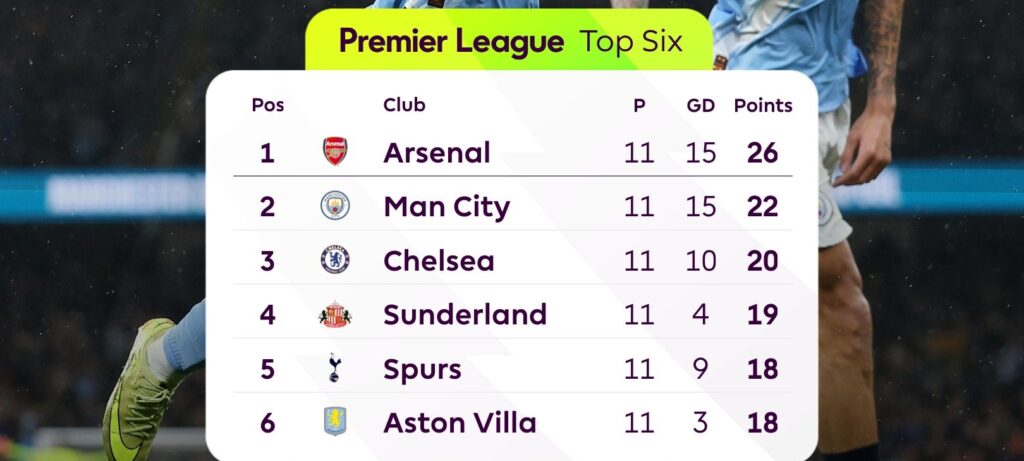1024x461 pixels.
Task: Click the Aston Villa crest
Action: pos(335,422)
